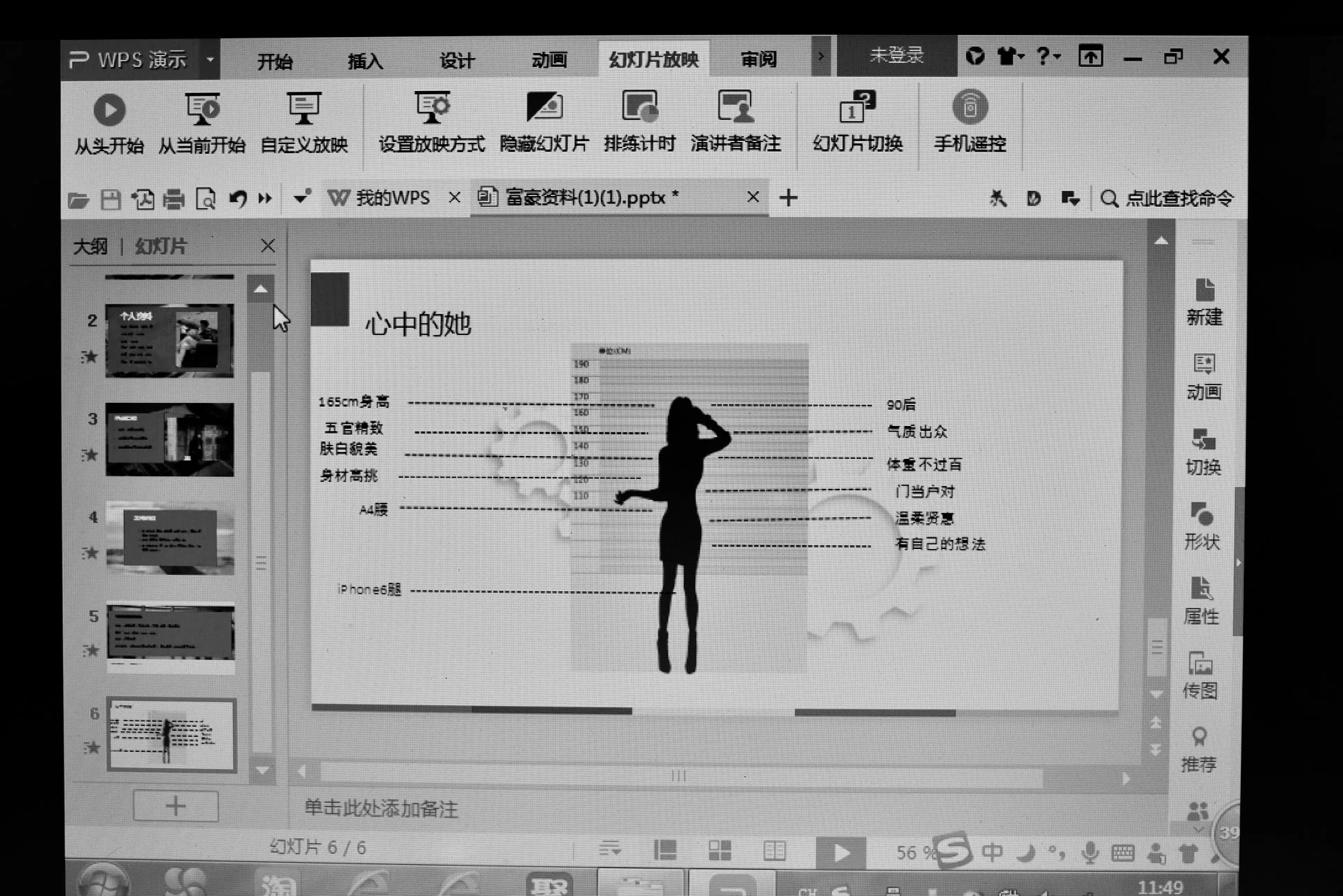Click the 未登录 login button
The height and width of the screenshot is (896, 1343).
tap(897, 56)
